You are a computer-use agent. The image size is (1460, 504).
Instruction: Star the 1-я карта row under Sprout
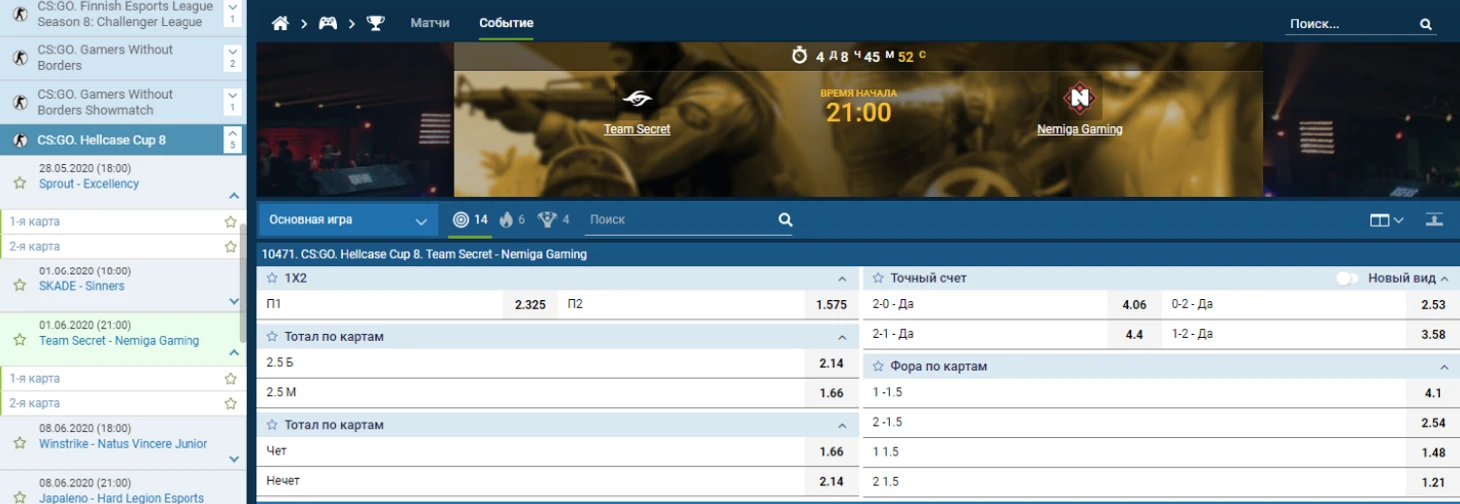[231, 222]
